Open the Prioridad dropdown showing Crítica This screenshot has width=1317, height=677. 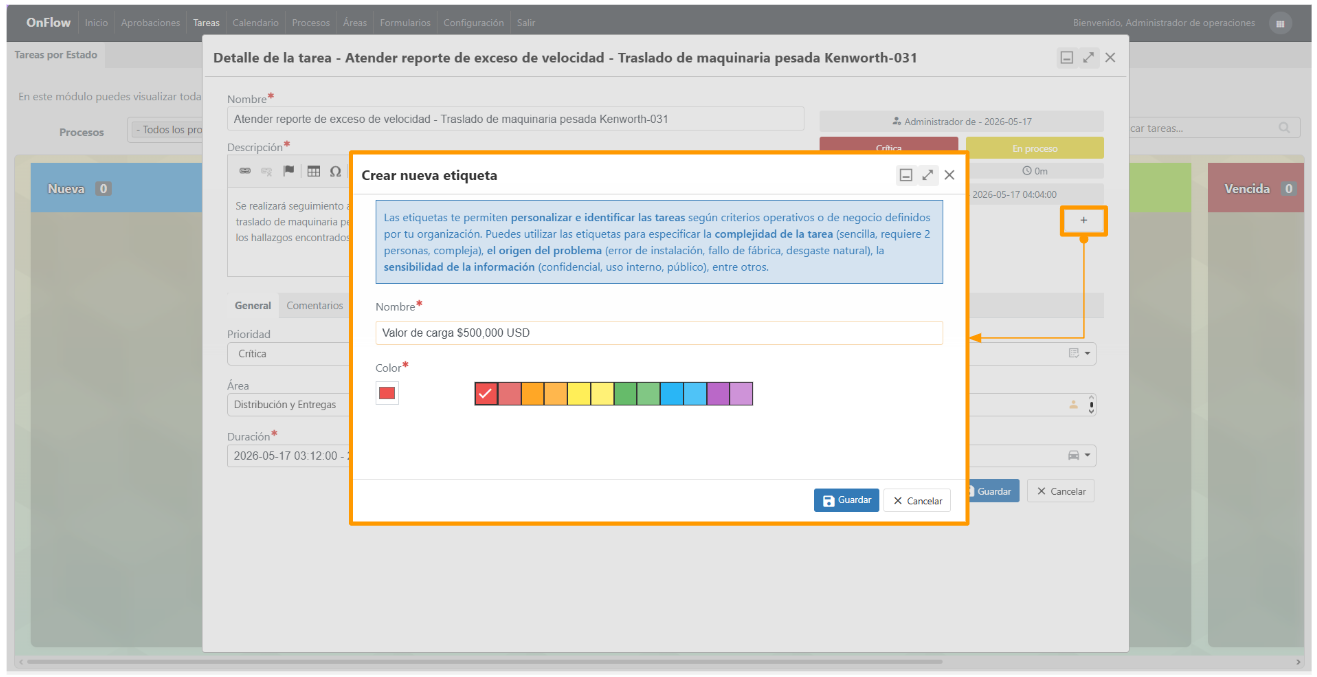pyautogui.click(x=288, y=354)
